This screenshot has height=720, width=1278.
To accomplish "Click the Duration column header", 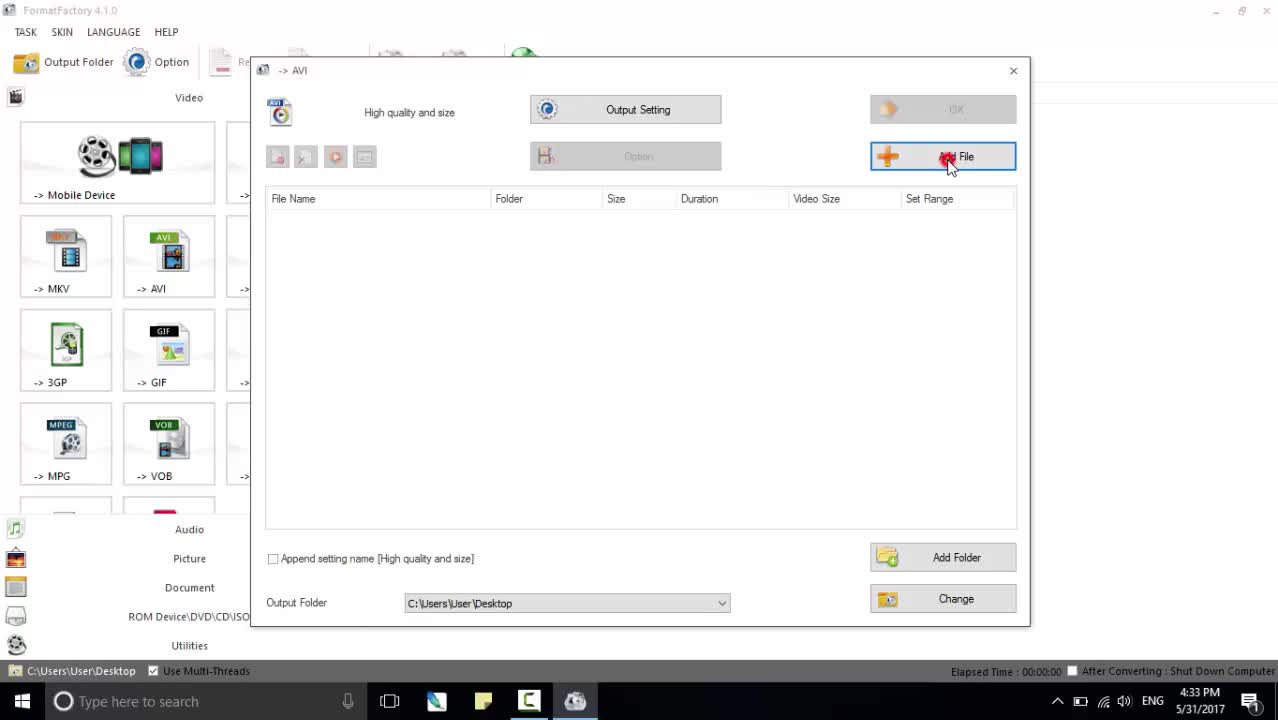I will pyautogui.click(x=732, y=199).
